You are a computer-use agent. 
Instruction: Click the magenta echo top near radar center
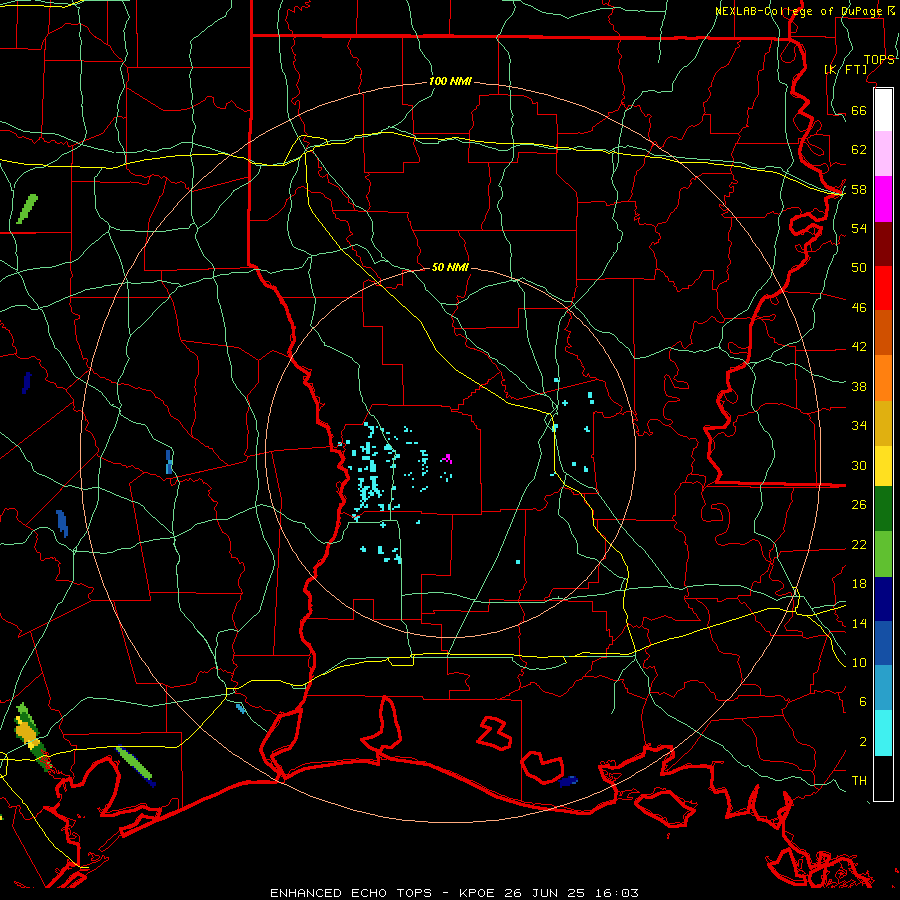tap(447, 459)
